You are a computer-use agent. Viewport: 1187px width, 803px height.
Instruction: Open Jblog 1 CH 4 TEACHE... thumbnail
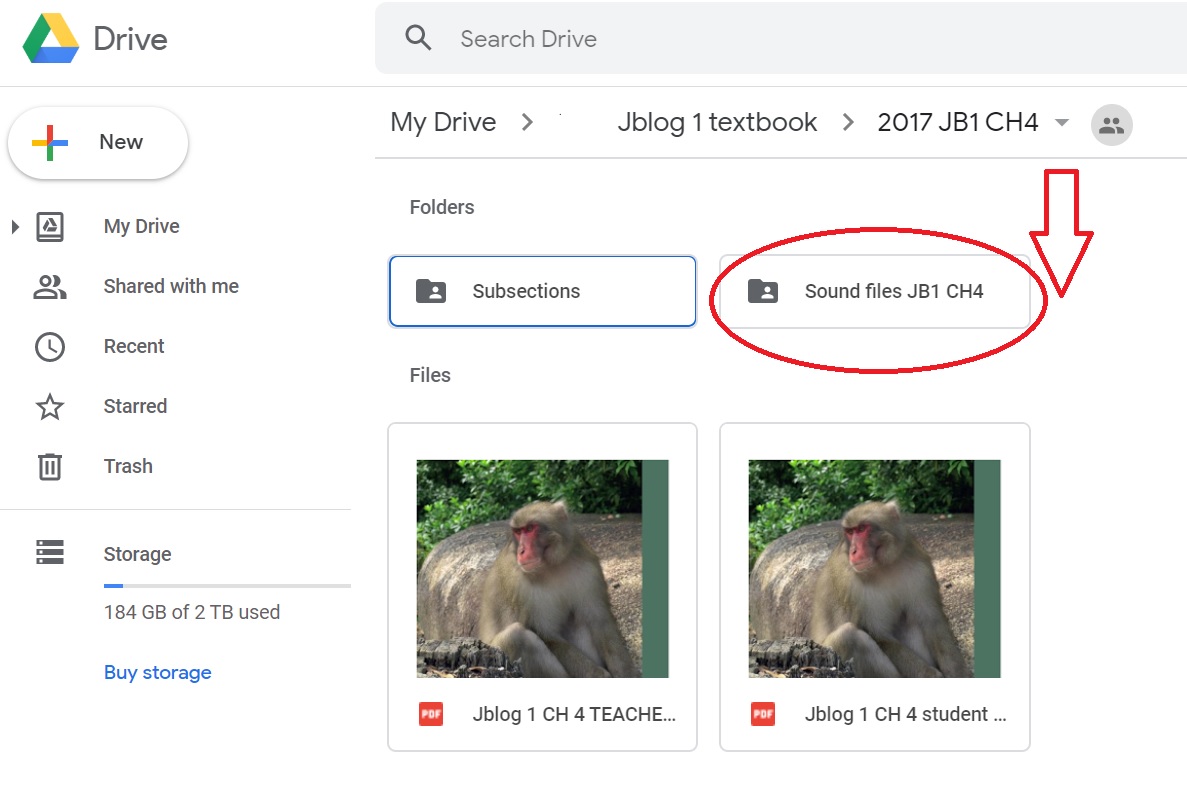tap(542, 568)
